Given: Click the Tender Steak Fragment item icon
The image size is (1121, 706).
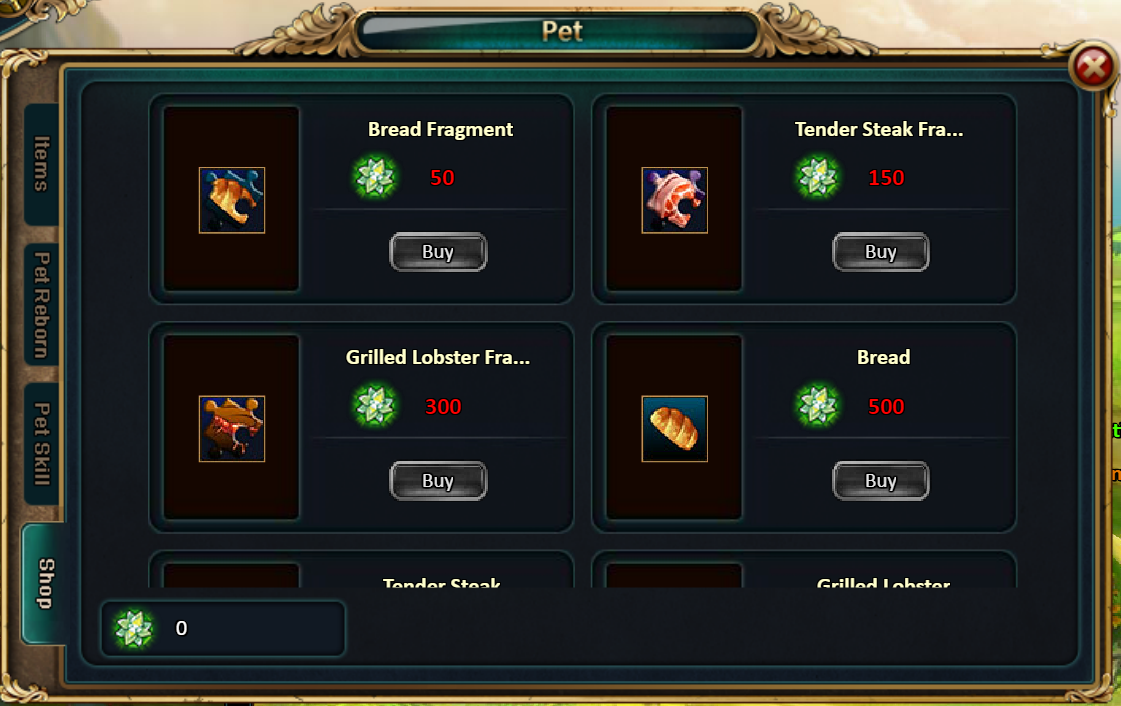Looking at the screenshot, I should pos(675,200).
